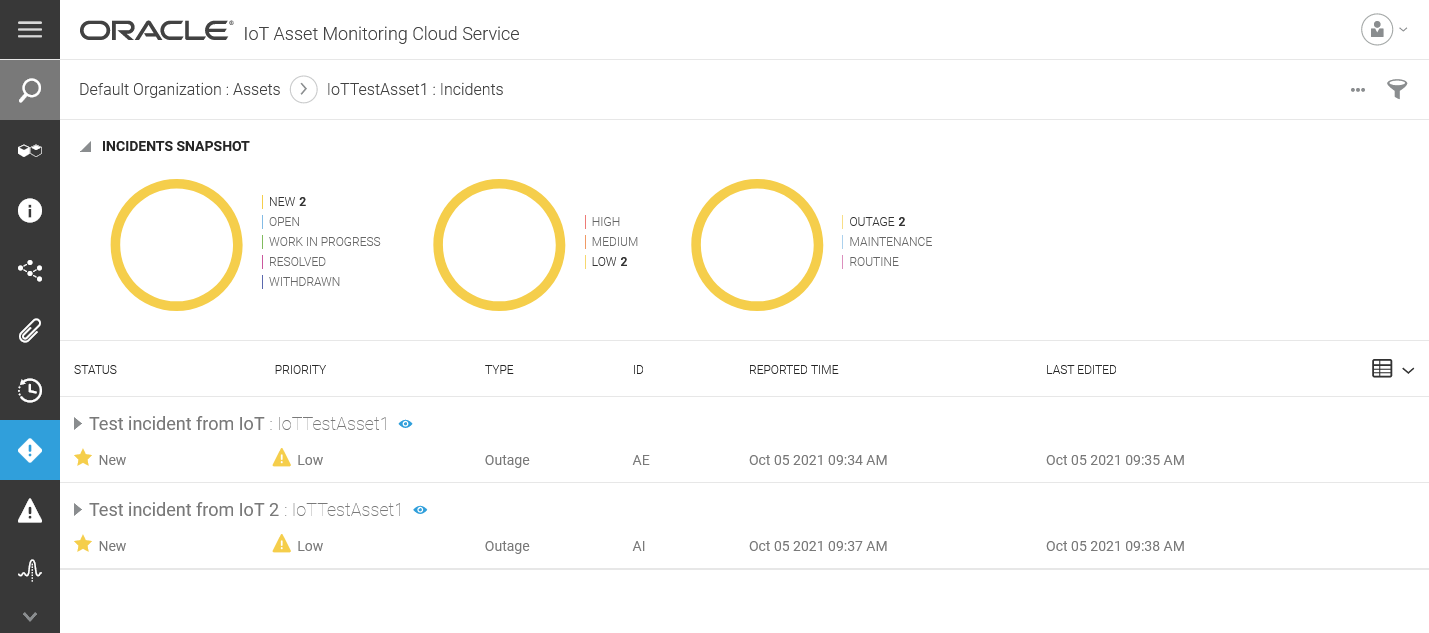The image size is (1429, 633).
Task: Open the hamburger menu at top left
Action: (30, 28)
